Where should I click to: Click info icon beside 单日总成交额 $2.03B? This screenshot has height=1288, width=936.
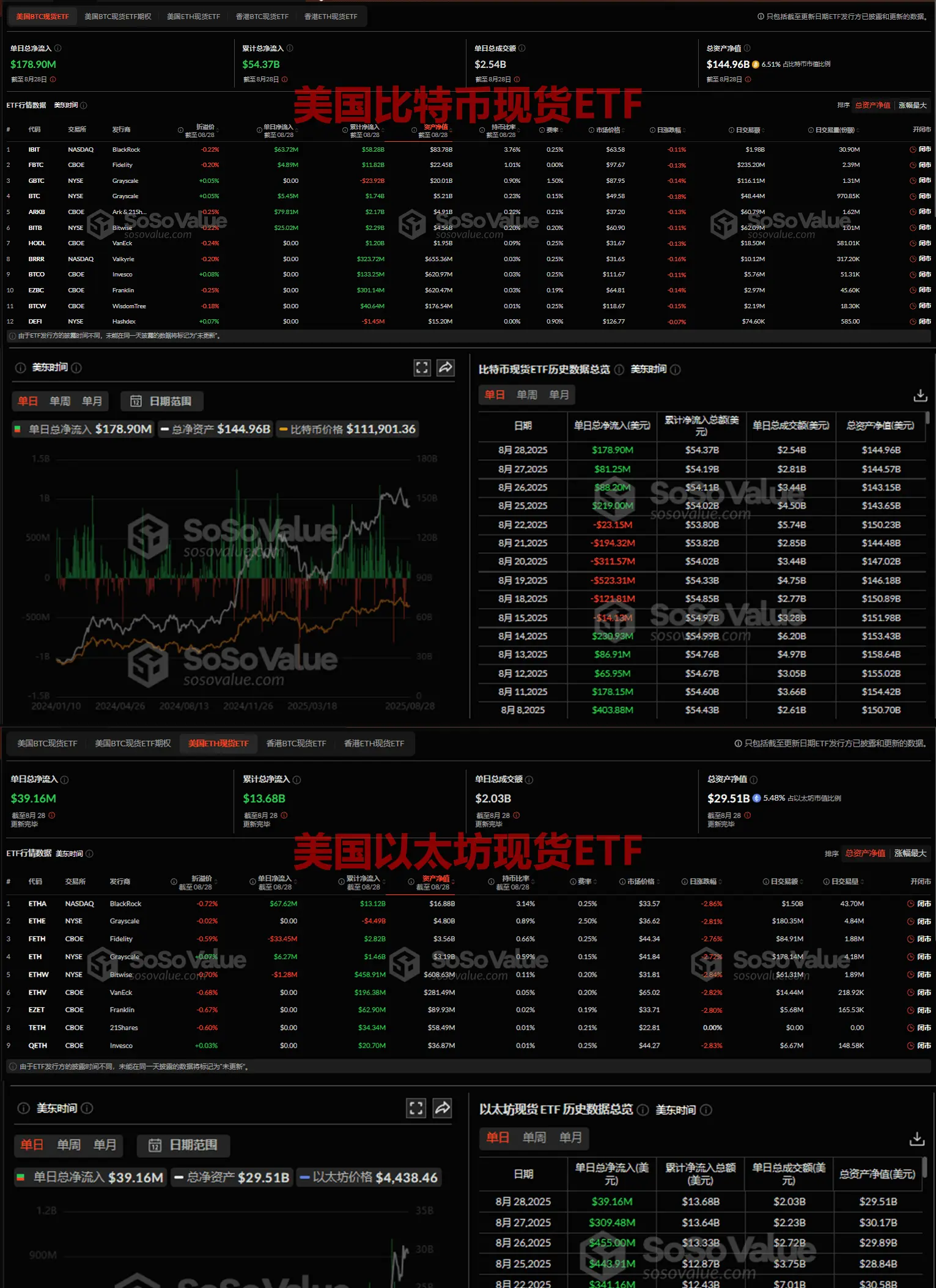tap(529, 780)
